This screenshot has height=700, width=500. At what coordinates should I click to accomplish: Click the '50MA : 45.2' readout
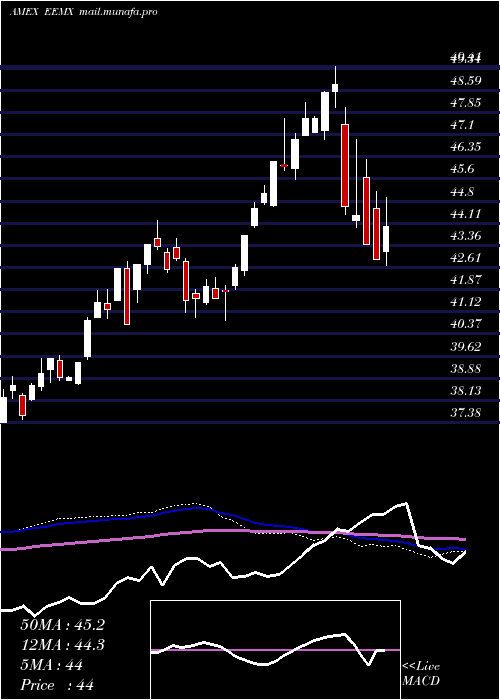pyautogui.click(x=62, y=625)
